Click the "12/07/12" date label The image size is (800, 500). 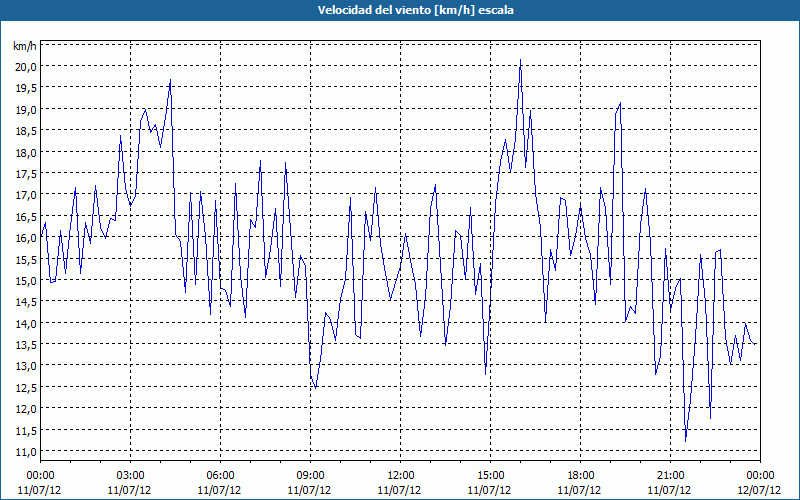(x=759, y=490)
